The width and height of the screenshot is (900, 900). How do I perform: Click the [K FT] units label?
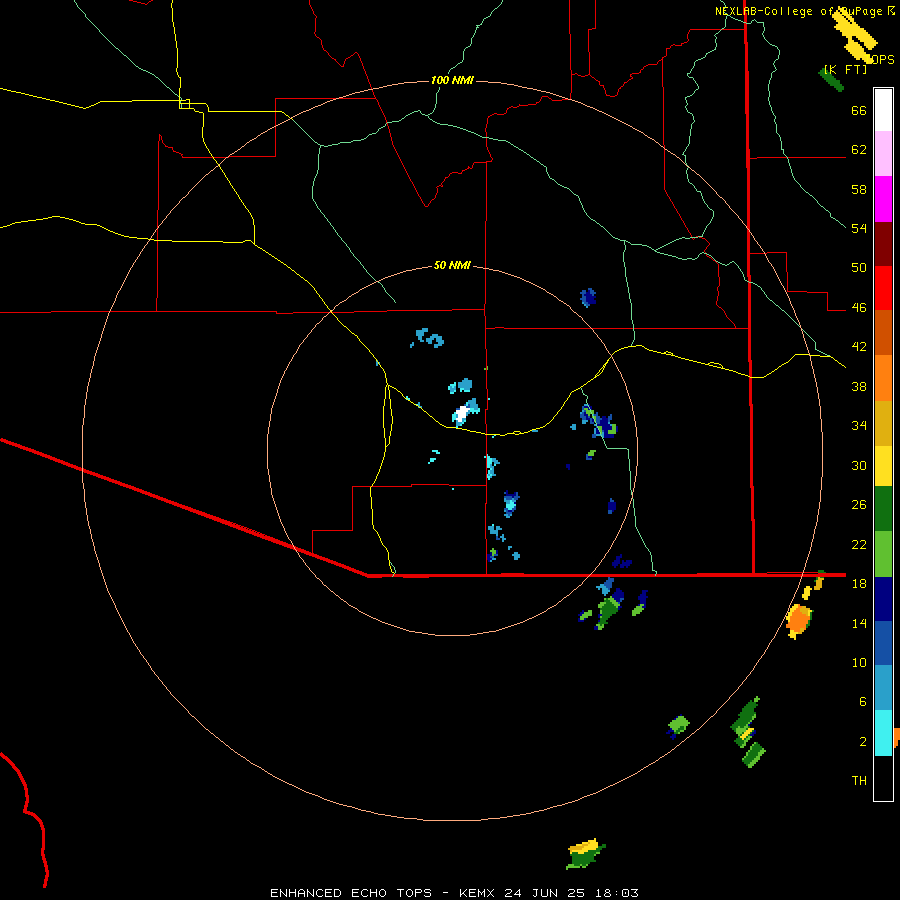845,69
